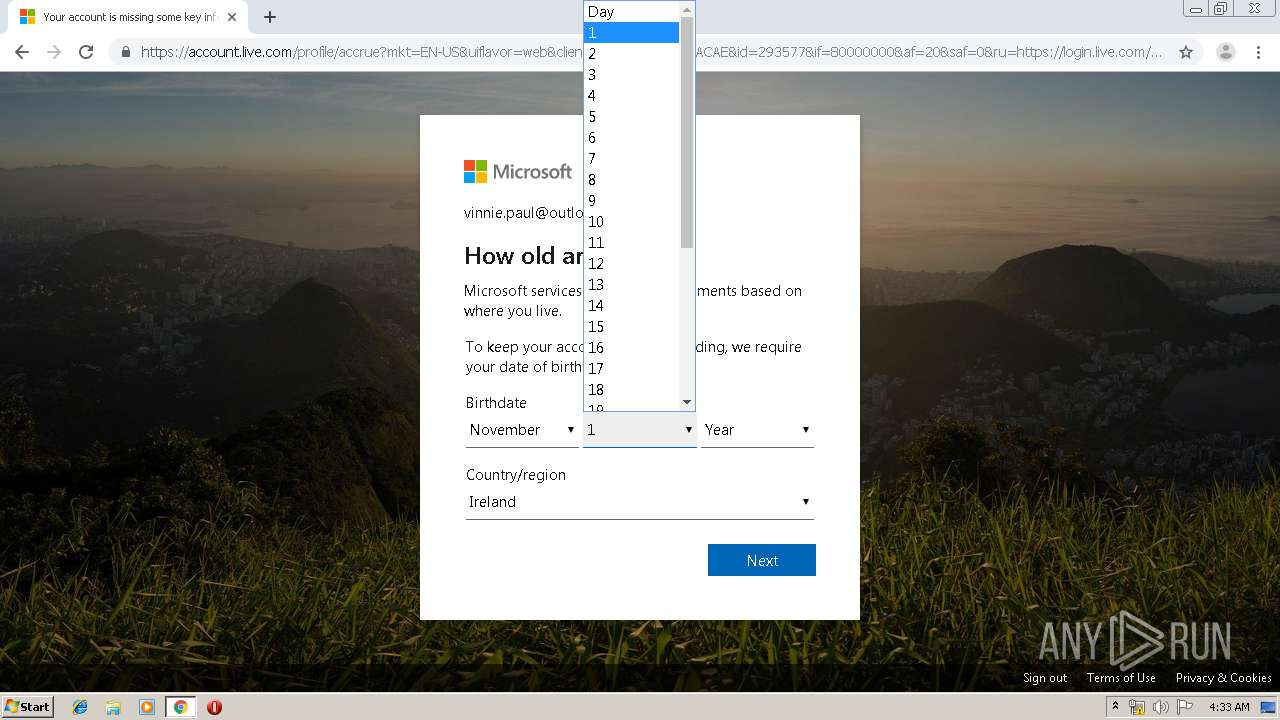The height and width of the screenshot is (720, 1280).
Task: Choose day 3 in the list
Action: click(631, 75)
